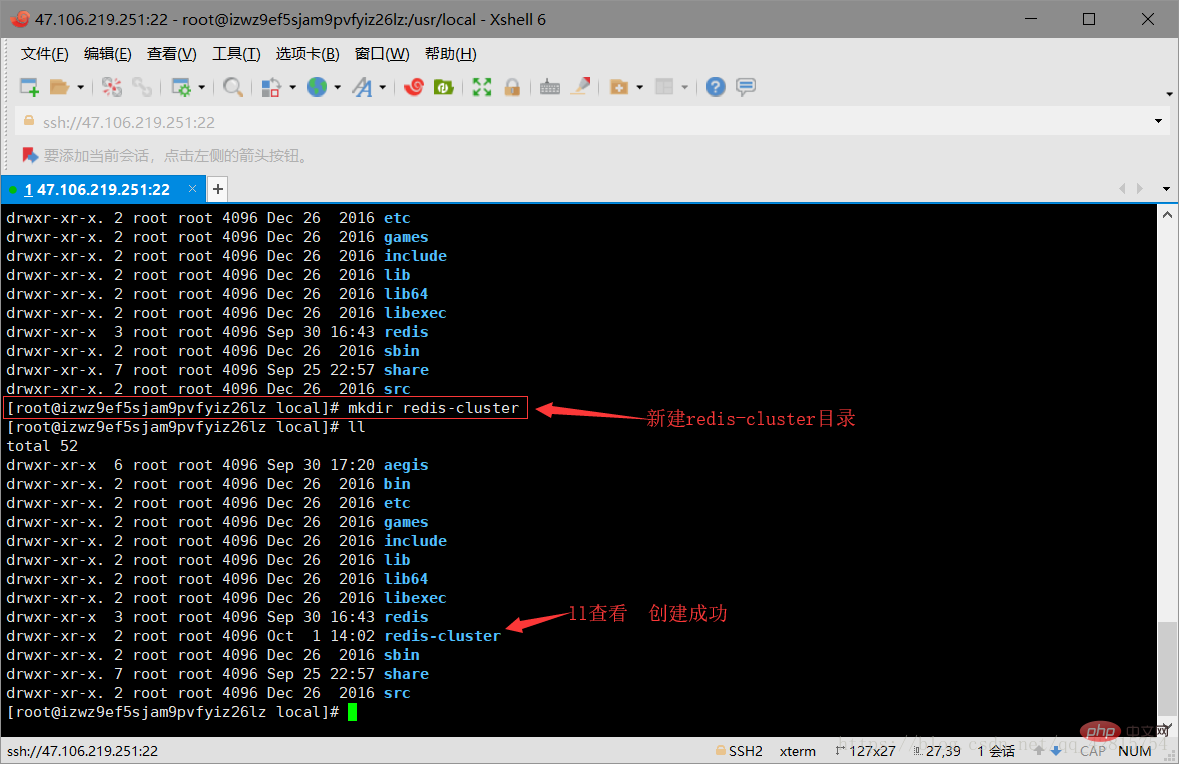Click the Xshell app icon in title bar
Screen dimensions: 1179x764
20,19
